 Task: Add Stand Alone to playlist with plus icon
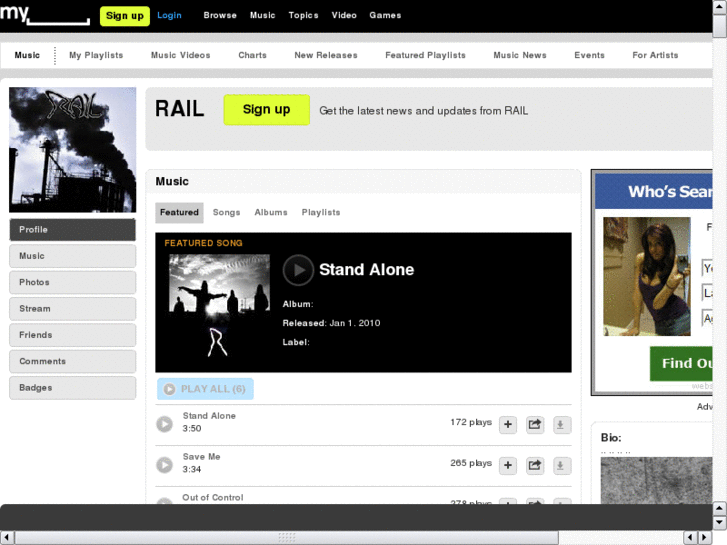tap(508, 424)
